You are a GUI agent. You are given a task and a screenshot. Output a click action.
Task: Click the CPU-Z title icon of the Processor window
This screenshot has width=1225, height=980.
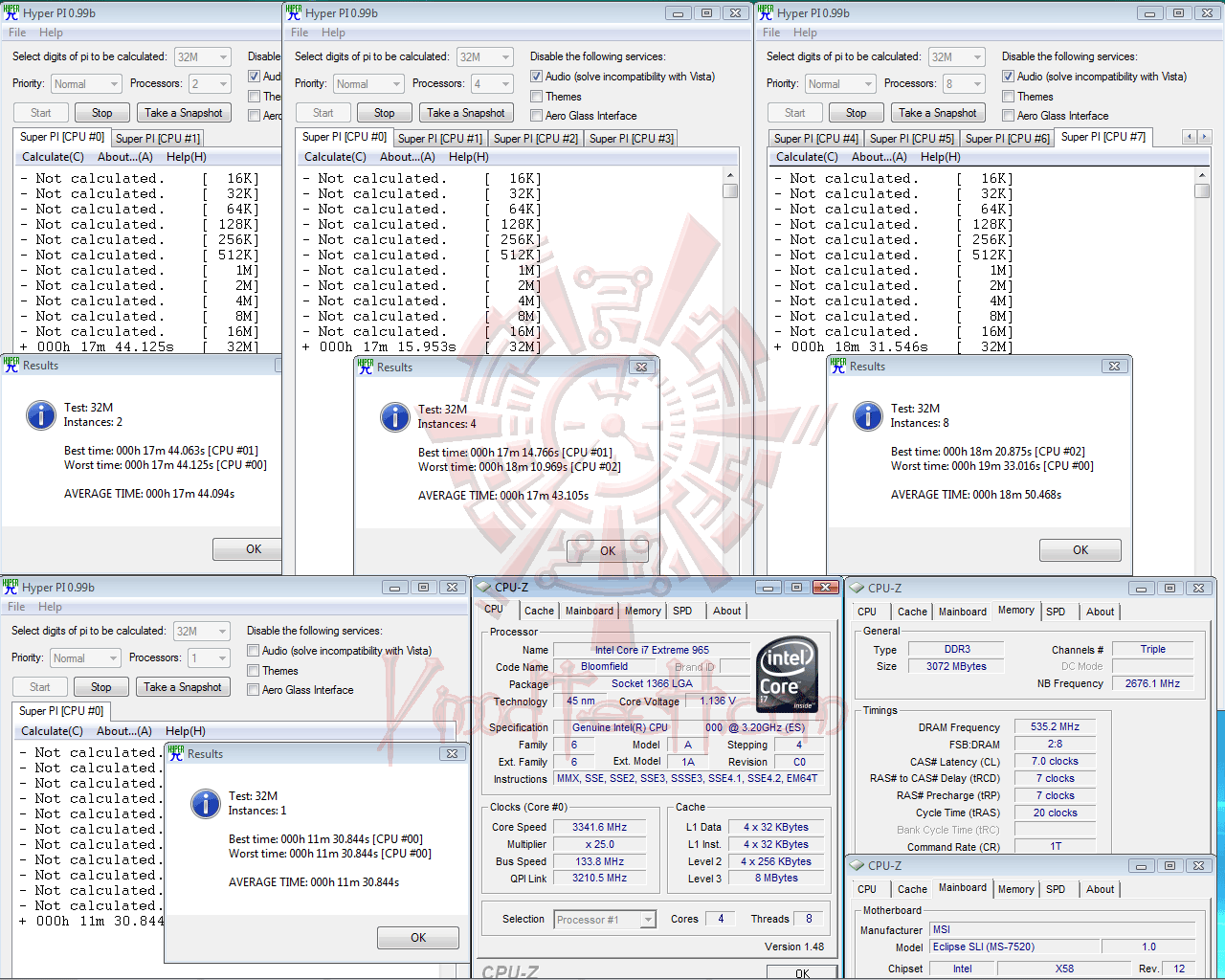(483, 587)
